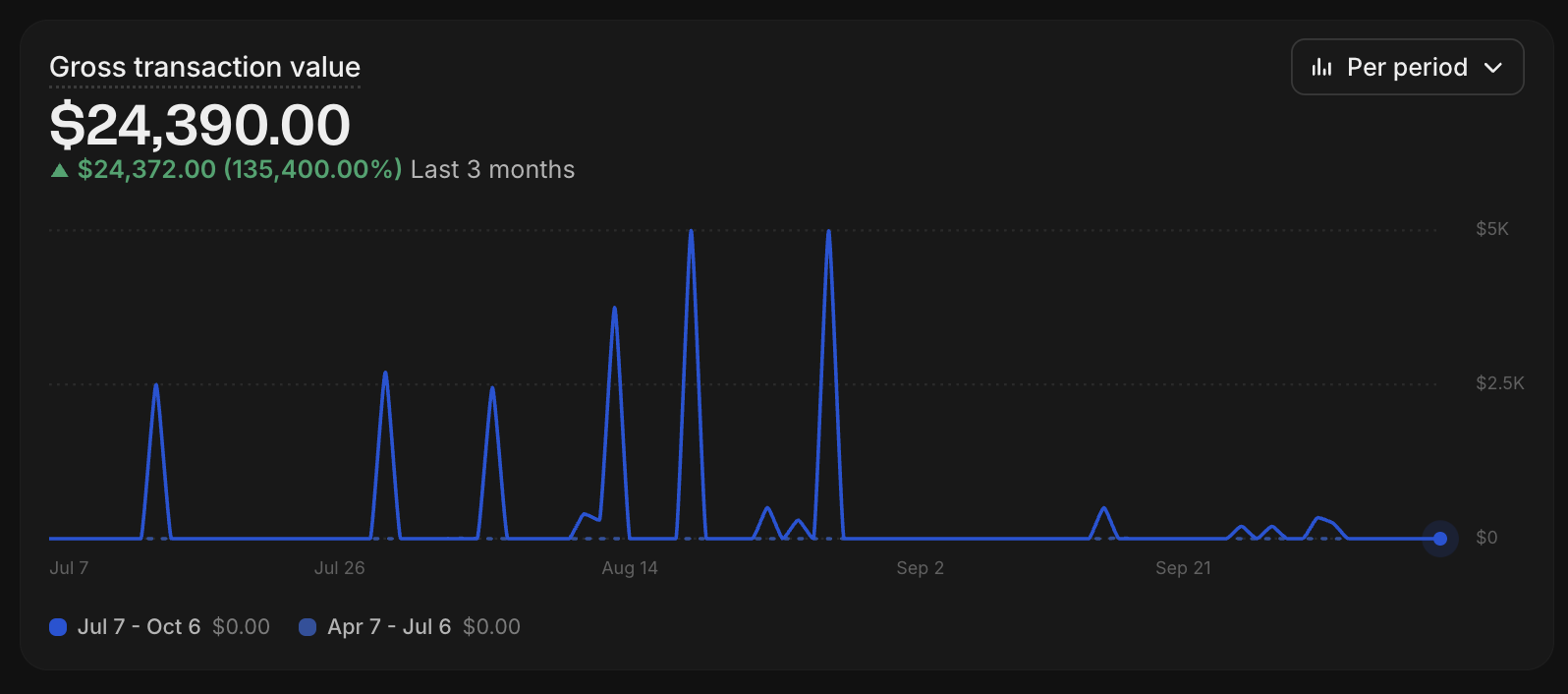
Task: Click the Jul 7 - Oct 6 legend label
Action: pyautogui.click(x=139, y=627)
